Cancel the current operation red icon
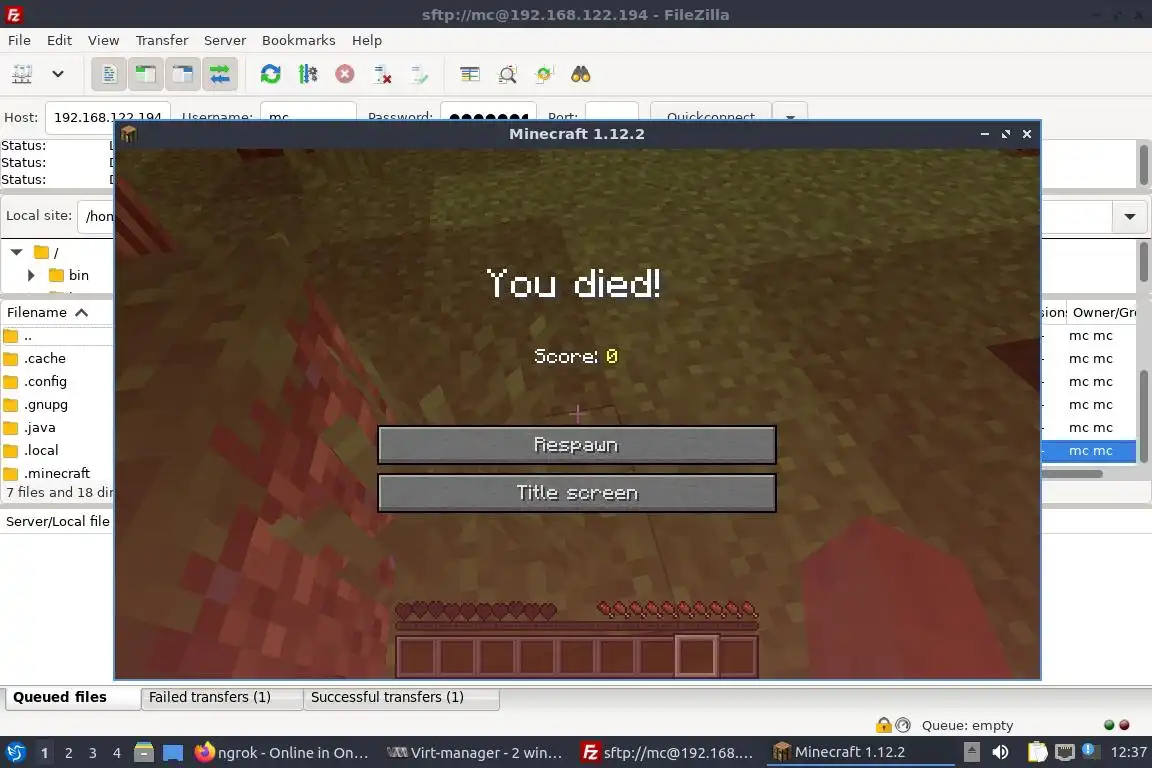Viewport: 1152px width, 768px height. point(345,74)
